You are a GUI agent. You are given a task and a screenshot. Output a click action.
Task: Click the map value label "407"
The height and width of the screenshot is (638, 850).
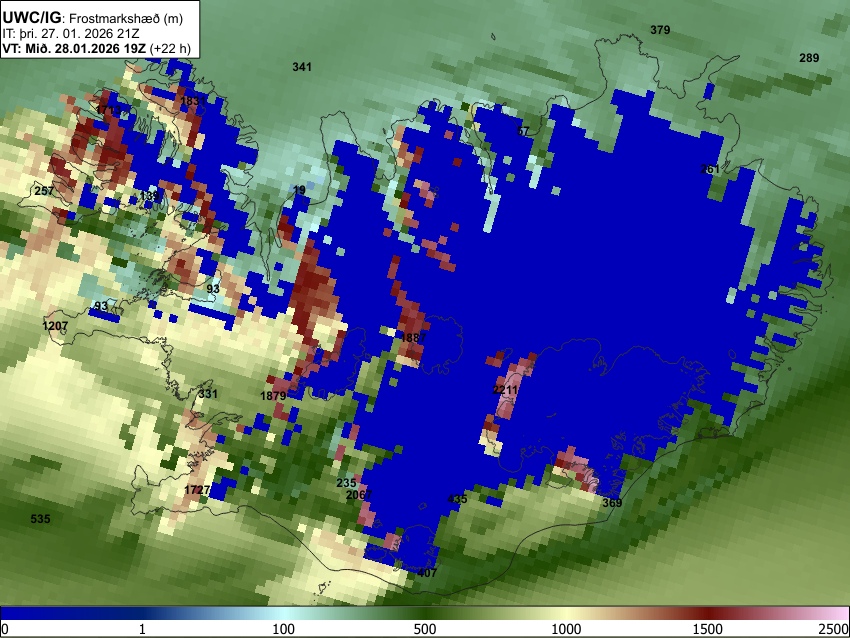[427, 572]
